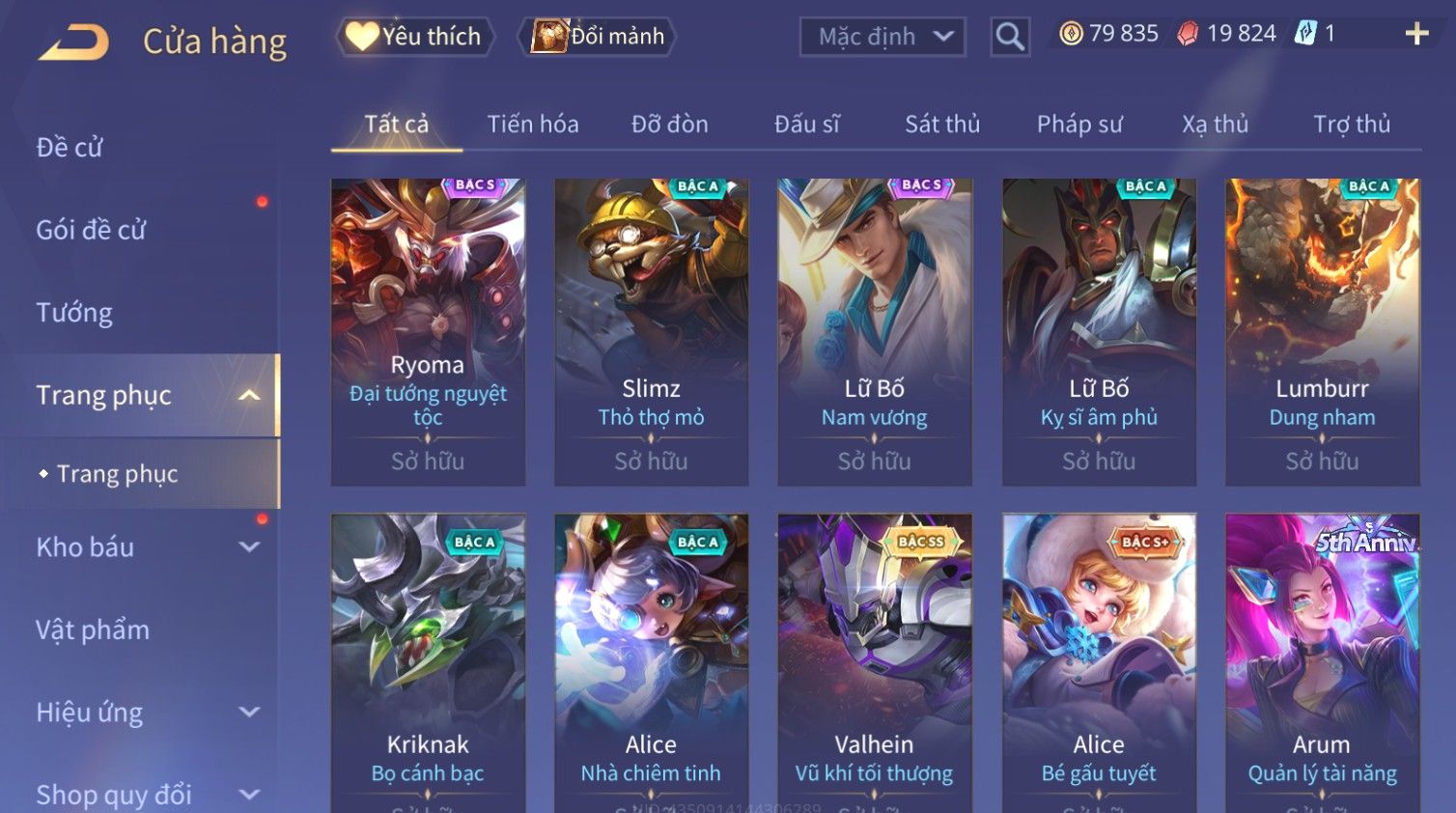Tap the heart icon in Yêu thích
Screen dimensions: 1456x813
pos(362,36)
